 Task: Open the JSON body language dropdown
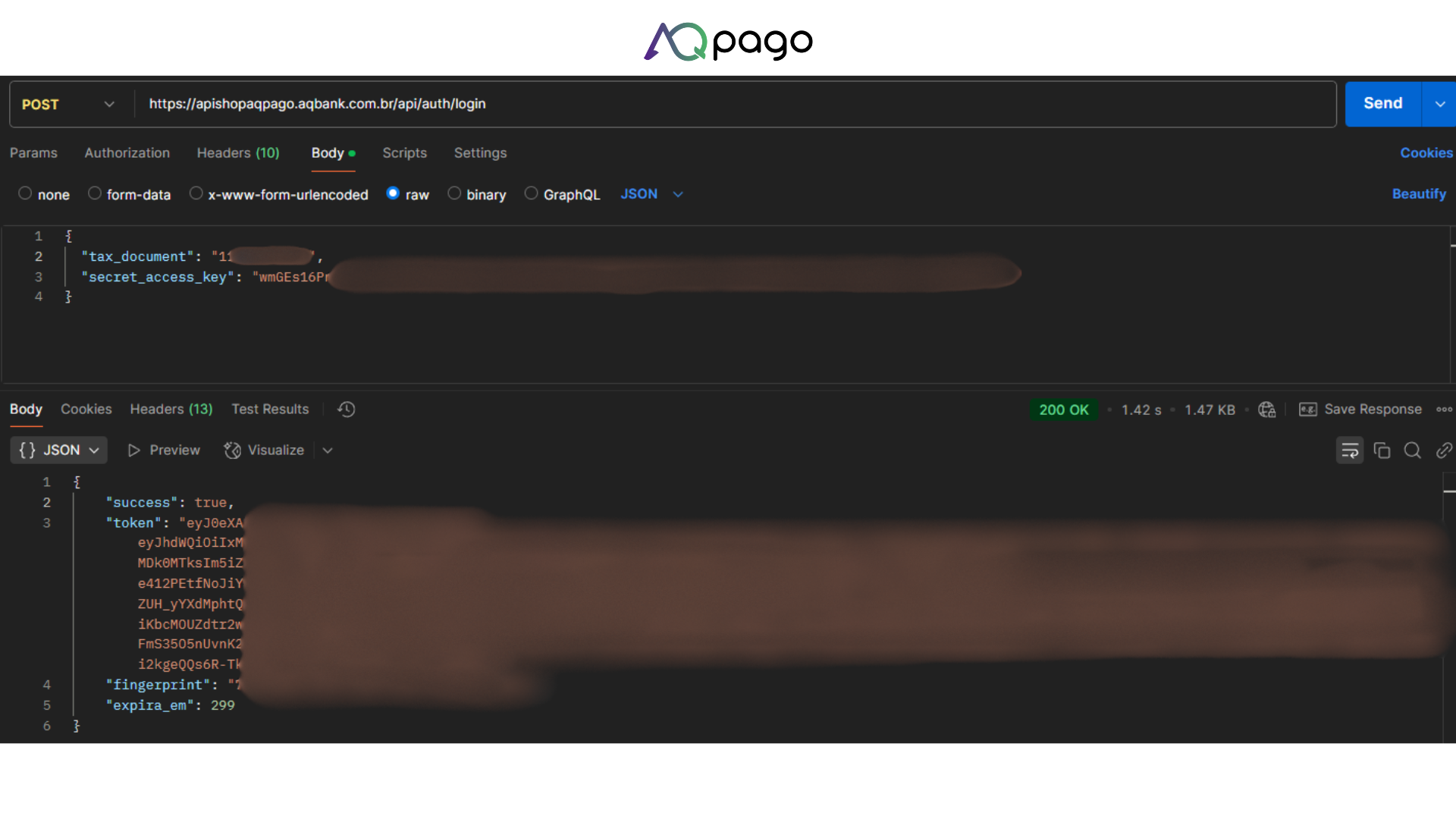pos(652,194)
